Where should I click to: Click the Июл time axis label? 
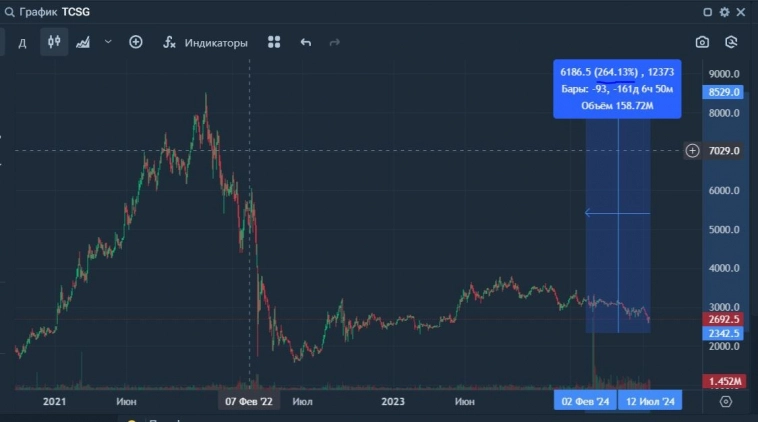point(302,402)
